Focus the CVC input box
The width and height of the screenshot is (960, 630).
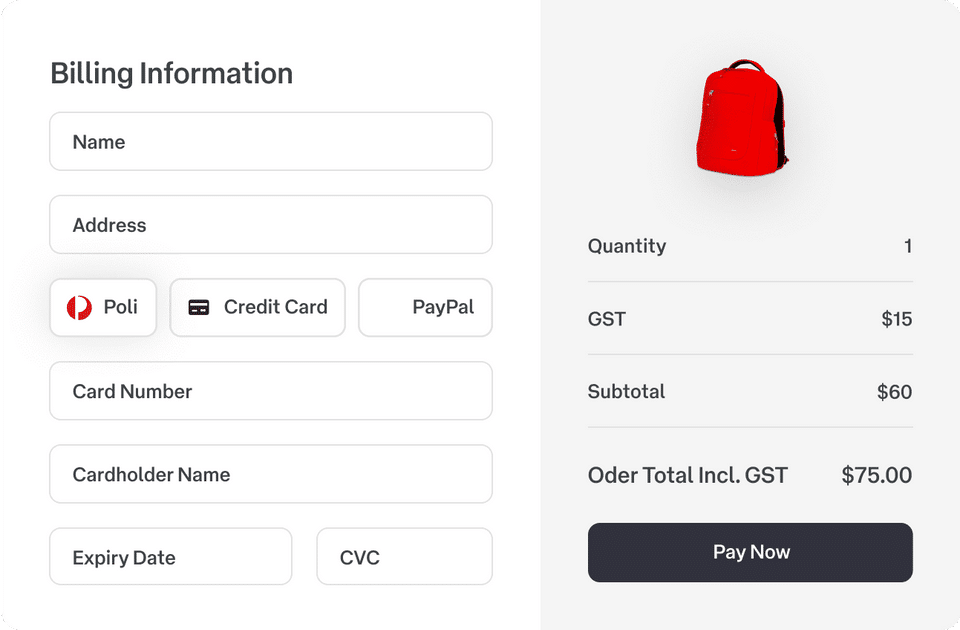point(404,557)
